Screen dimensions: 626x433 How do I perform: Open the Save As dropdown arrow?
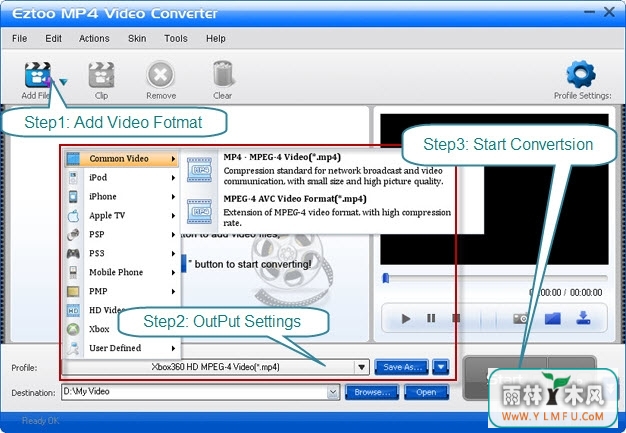(x=441, y=367)
